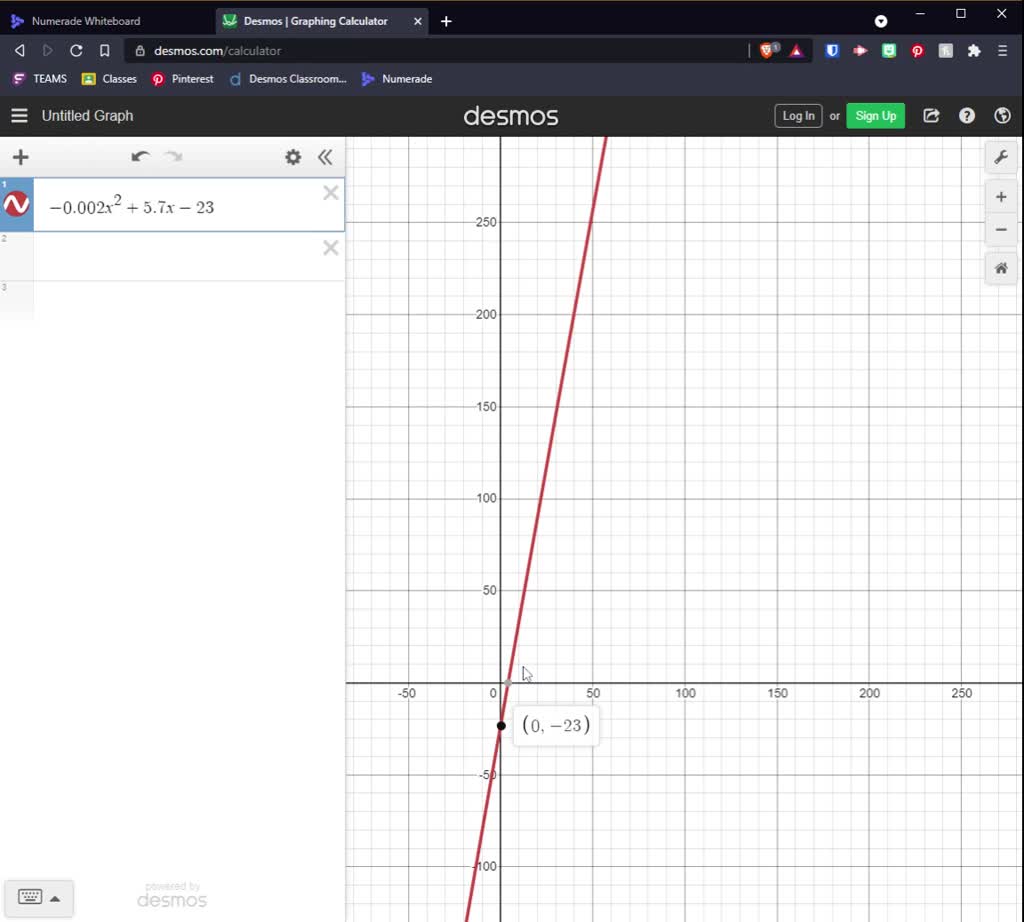Reset viewport with the home icon

click(1001, 268)
